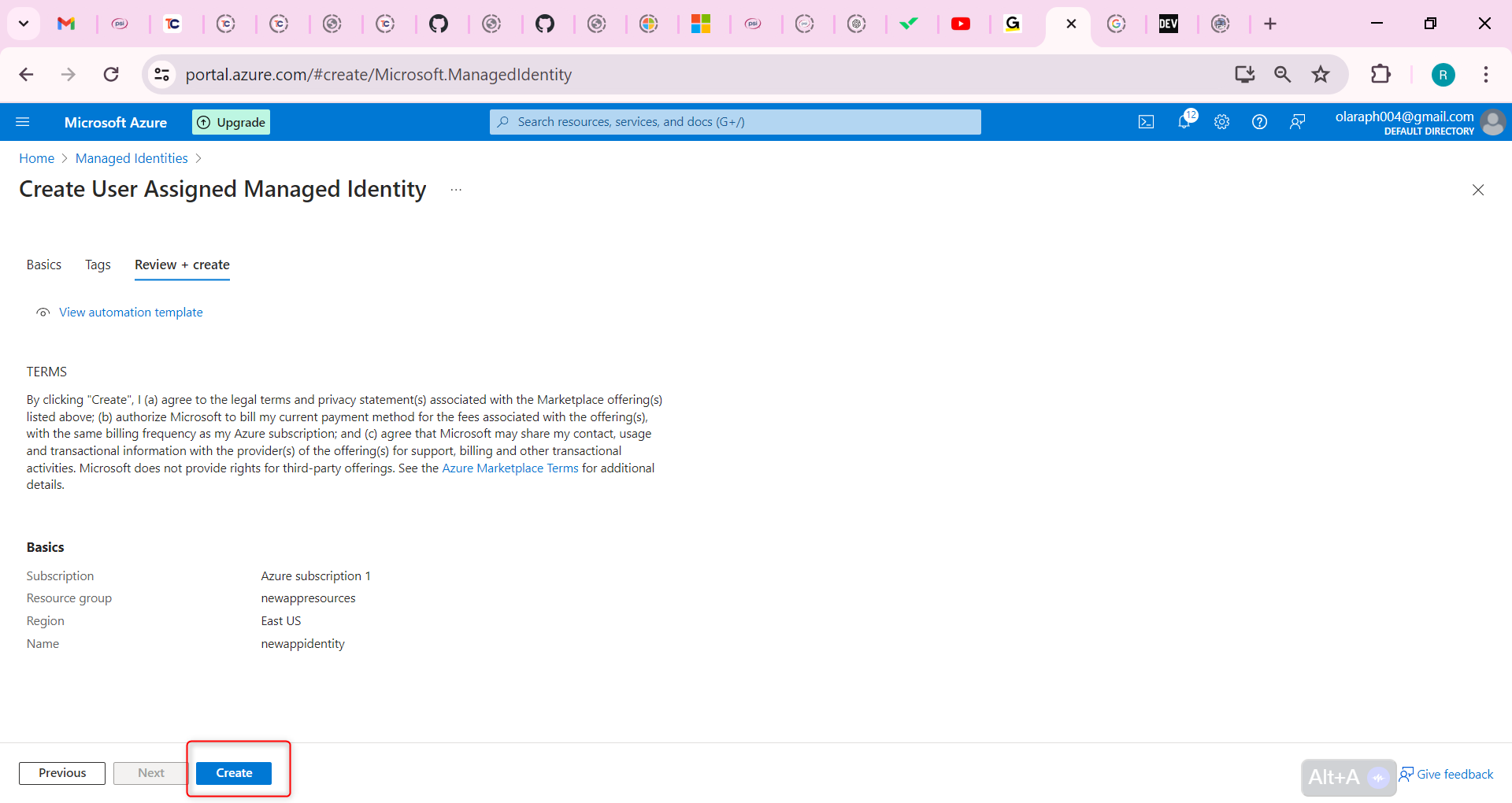The width and height of the screenshot is (1512, 803).
Task: Open View automation template link
Action: point(131,313)
